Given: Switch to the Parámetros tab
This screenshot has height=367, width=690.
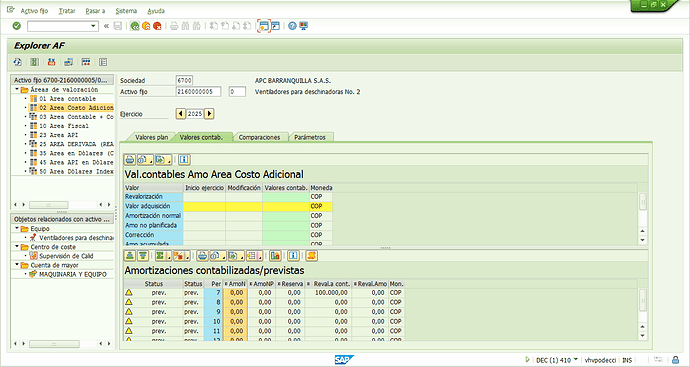Looking at the screenshot, I should 310,137.
